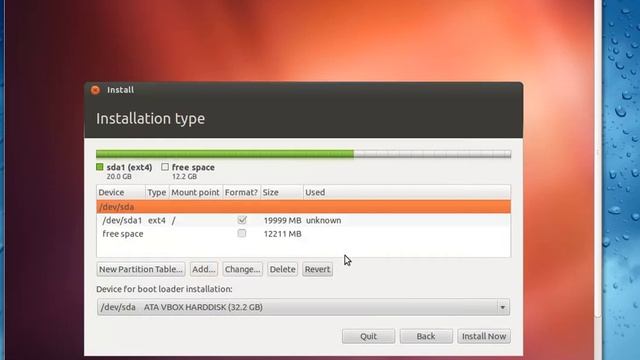
Task: Click the New Partition Table button
Action: (141, 269)
